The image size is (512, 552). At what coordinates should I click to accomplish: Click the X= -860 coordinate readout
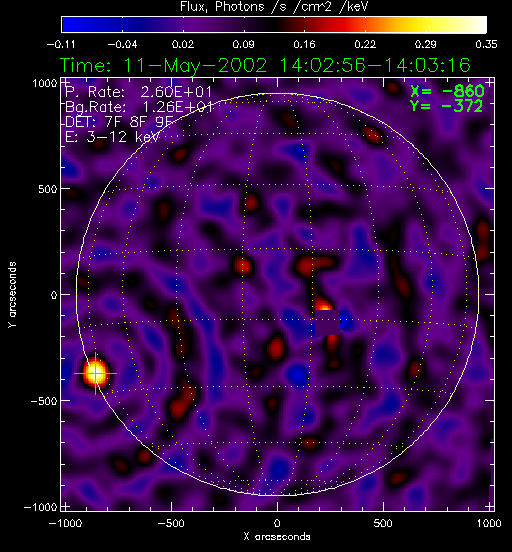coord(447,92)
